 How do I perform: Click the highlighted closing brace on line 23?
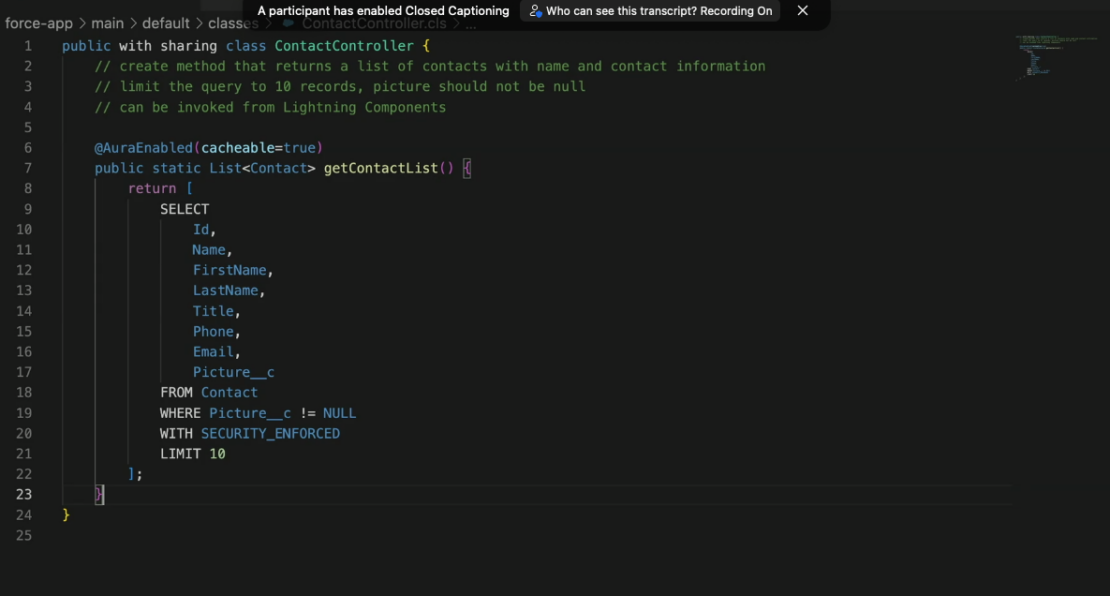(x=99, y=494)
